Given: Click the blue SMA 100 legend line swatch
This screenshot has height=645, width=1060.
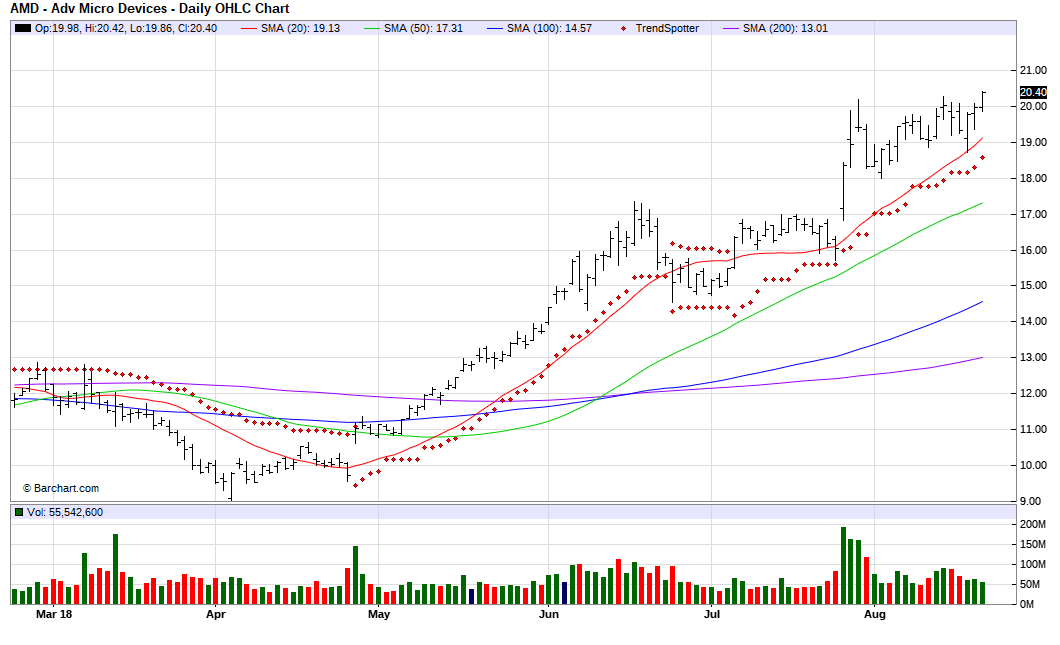Looking at the screenshot, I should coord(496,28).
